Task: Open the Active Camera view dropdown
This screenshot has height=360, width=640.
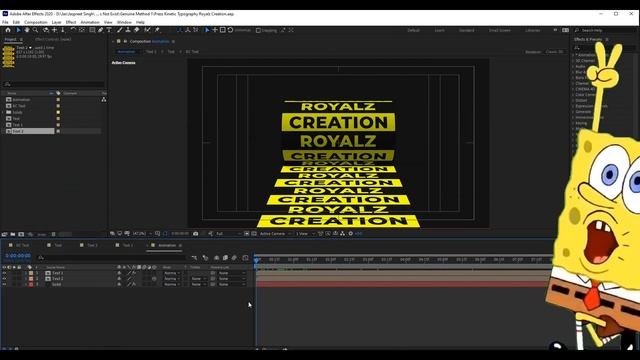Action: click(276, 233)
